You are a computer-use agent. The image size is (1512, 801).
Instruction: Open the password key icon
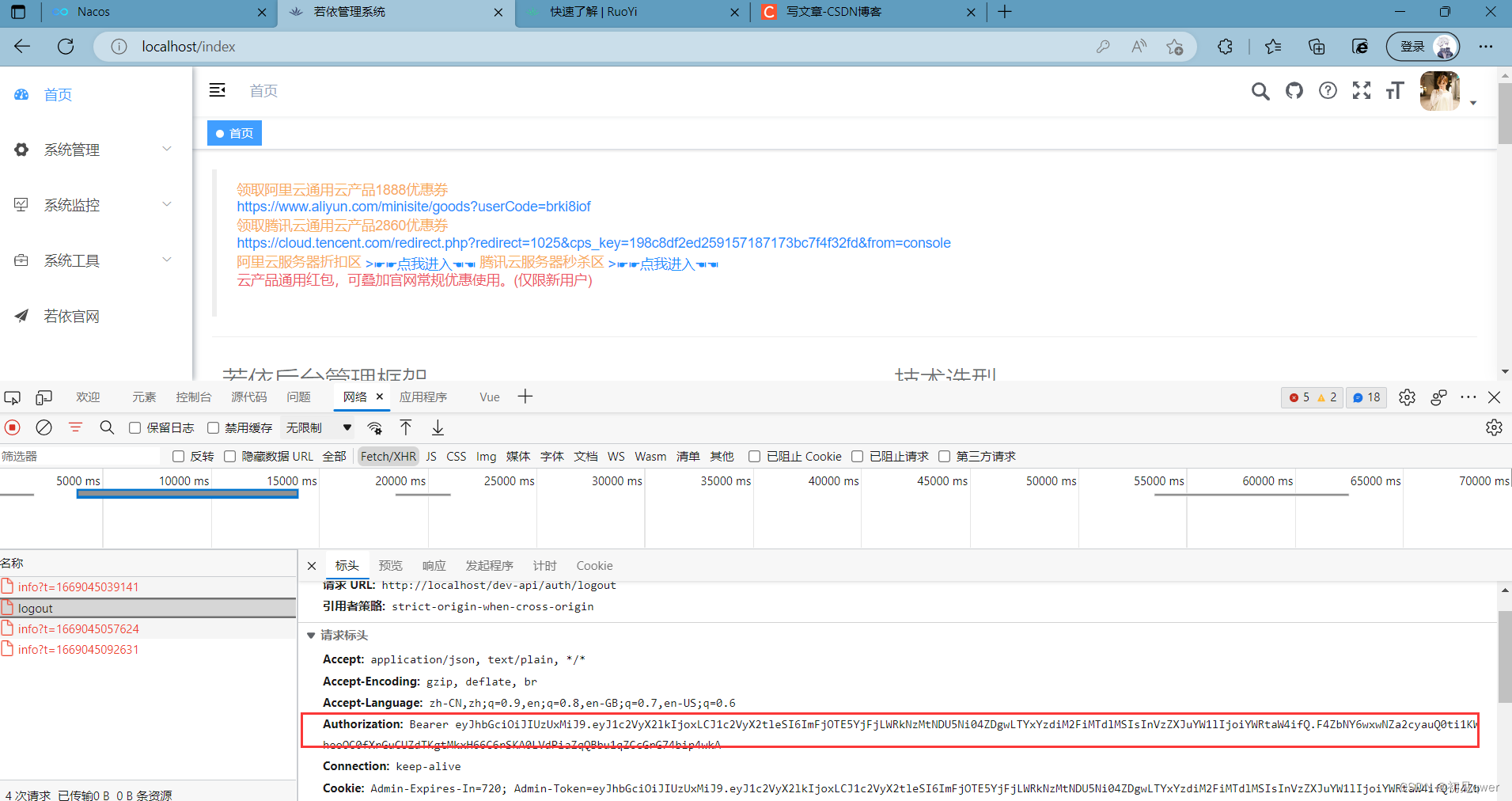point(1103,47)
